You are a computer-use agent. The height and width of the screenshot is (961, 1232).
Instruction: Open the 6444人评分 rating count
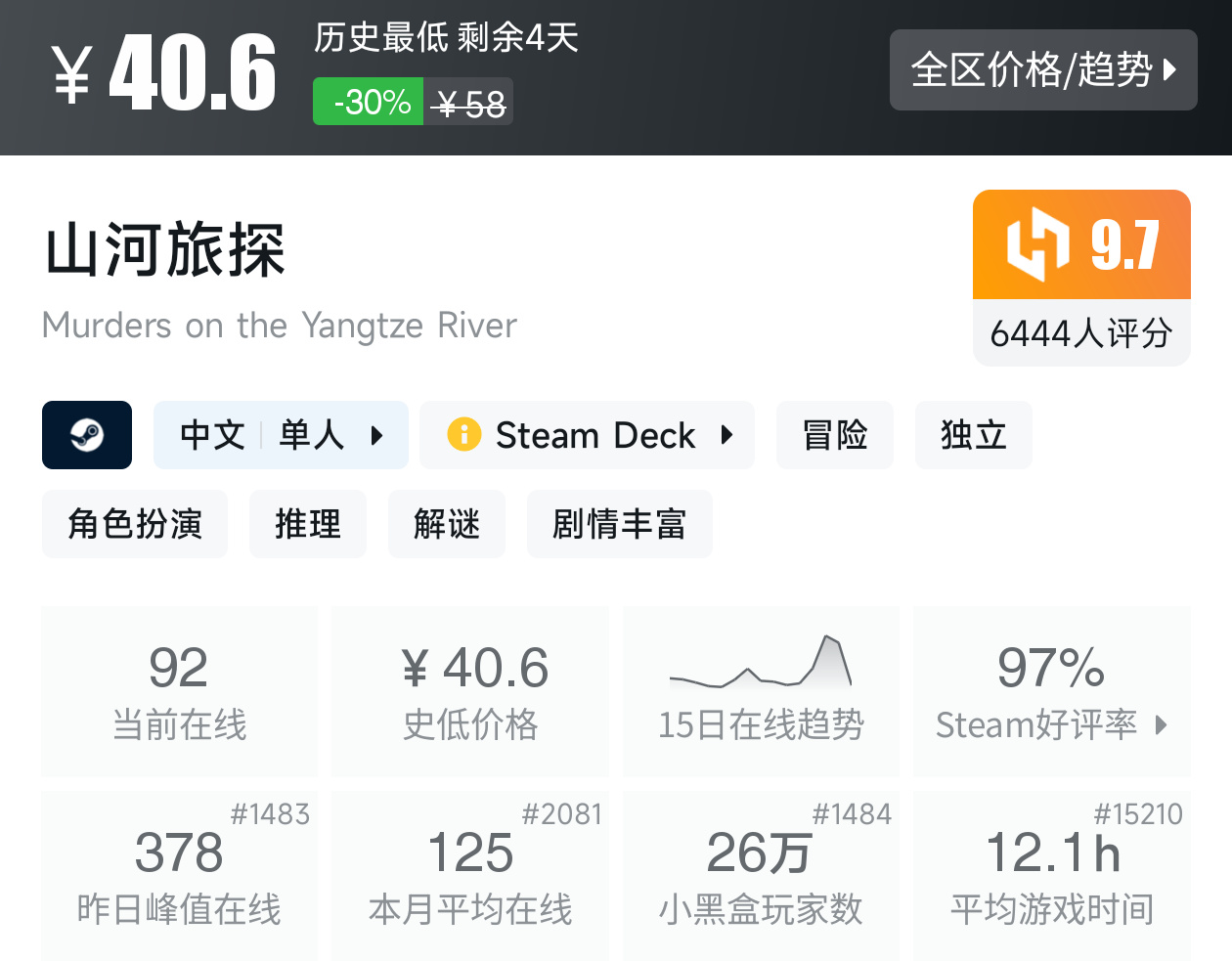coord(1080,333)
